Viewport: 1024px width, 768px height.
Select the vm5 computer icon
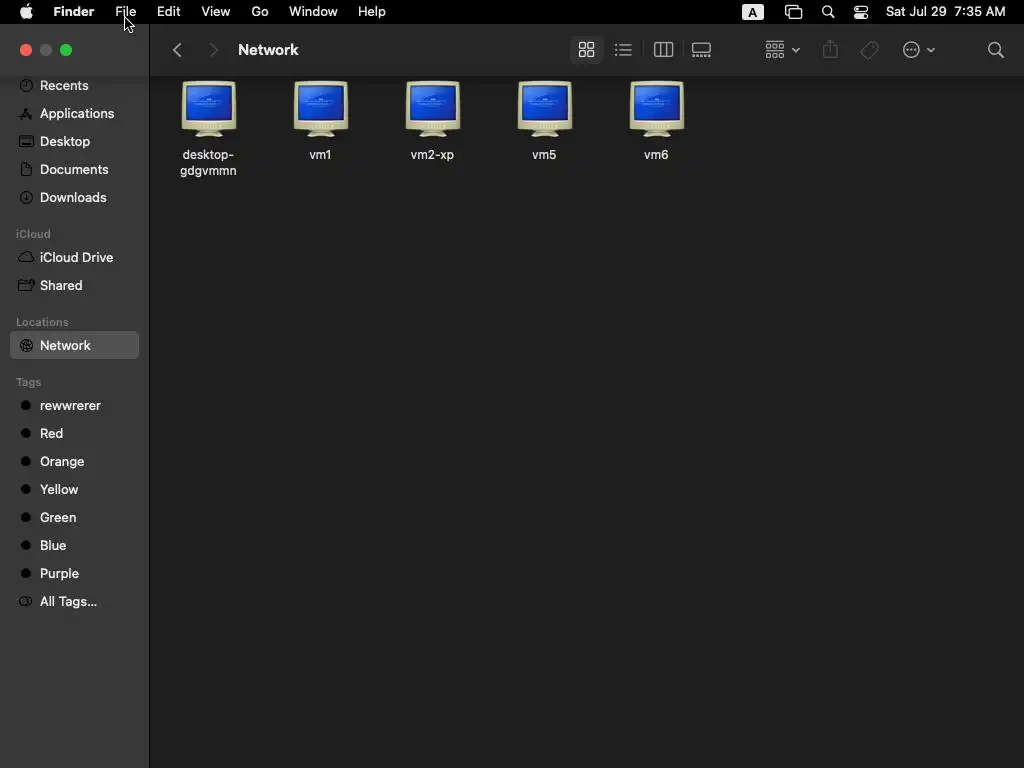[545, 109]
